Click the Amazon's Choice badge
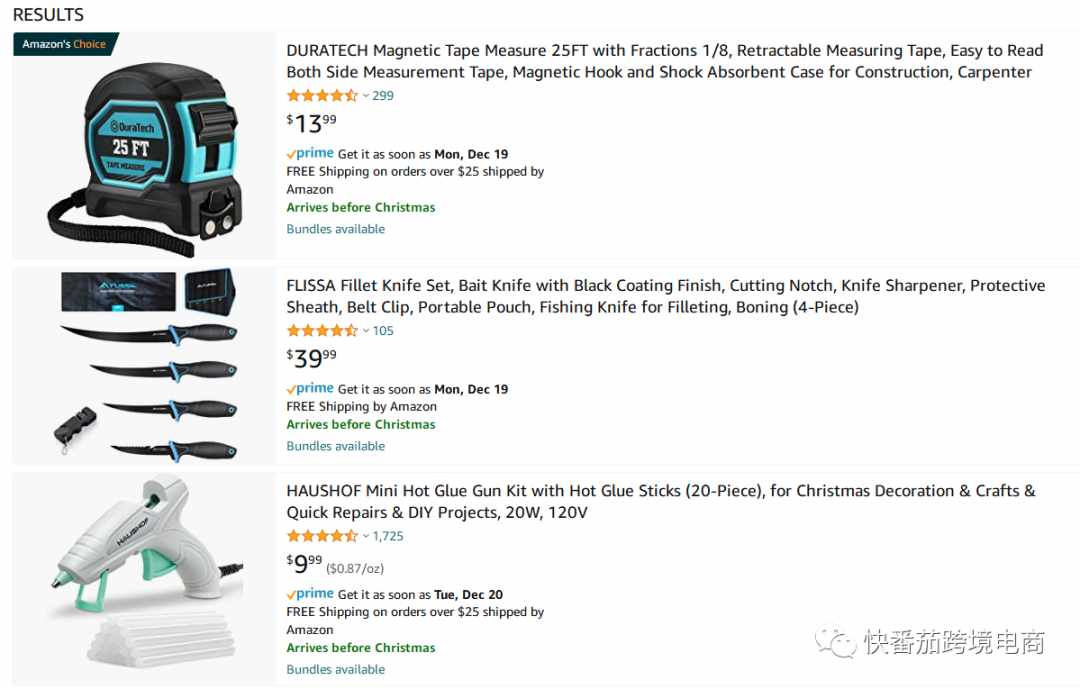 coord(65,44)
